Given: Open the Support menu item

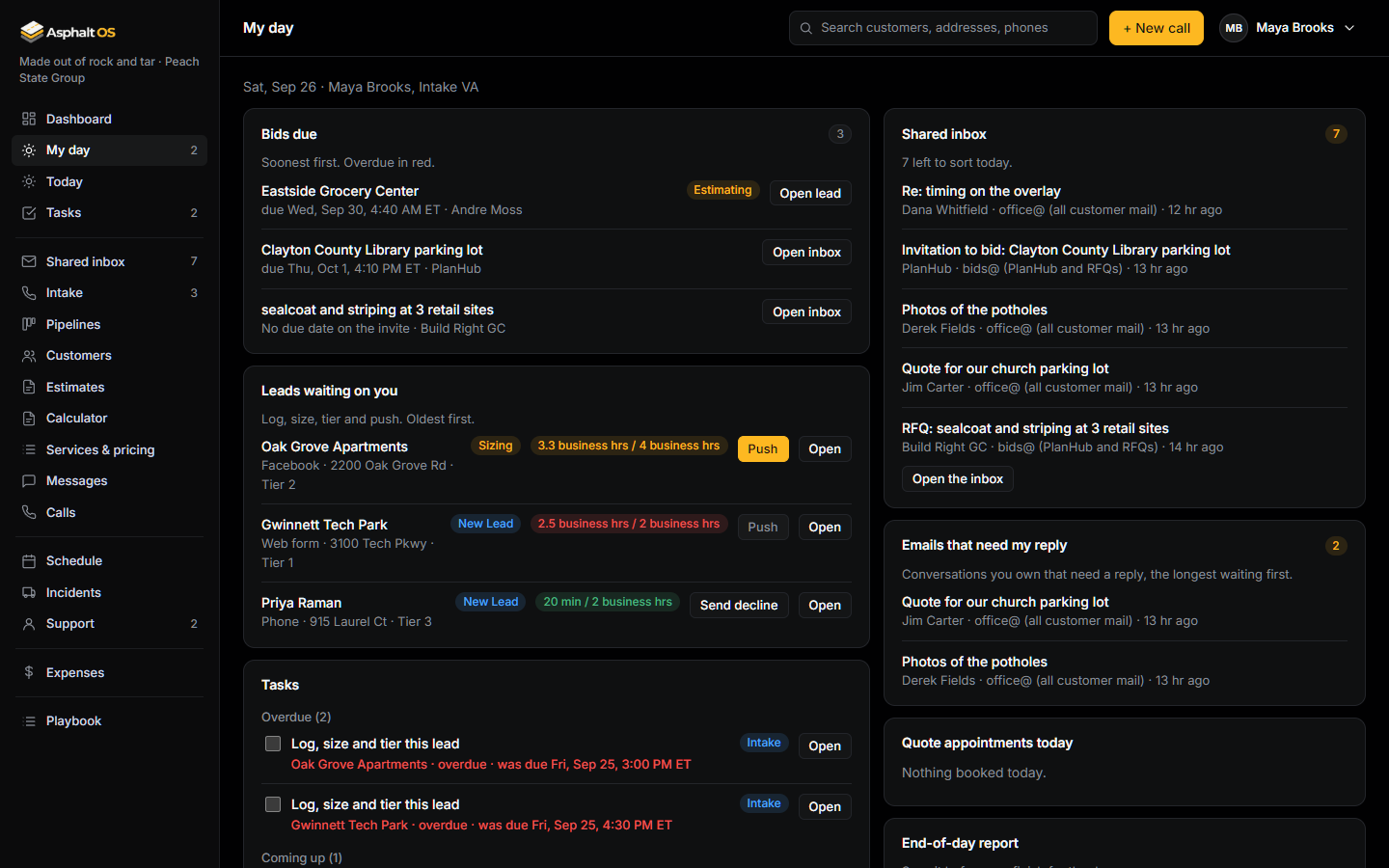Looking at the screenshot, I should [x=109, y=624].
